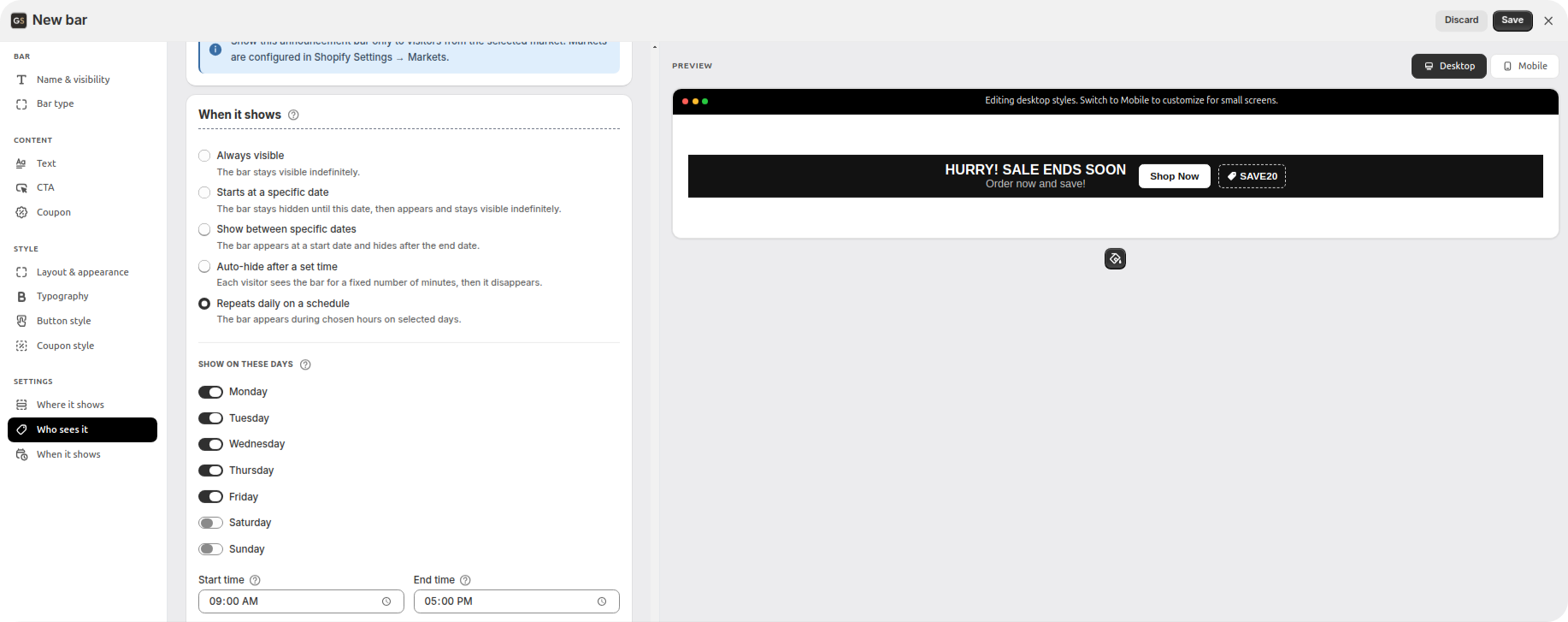Open the clock picker in End time field

pos(602,601)
